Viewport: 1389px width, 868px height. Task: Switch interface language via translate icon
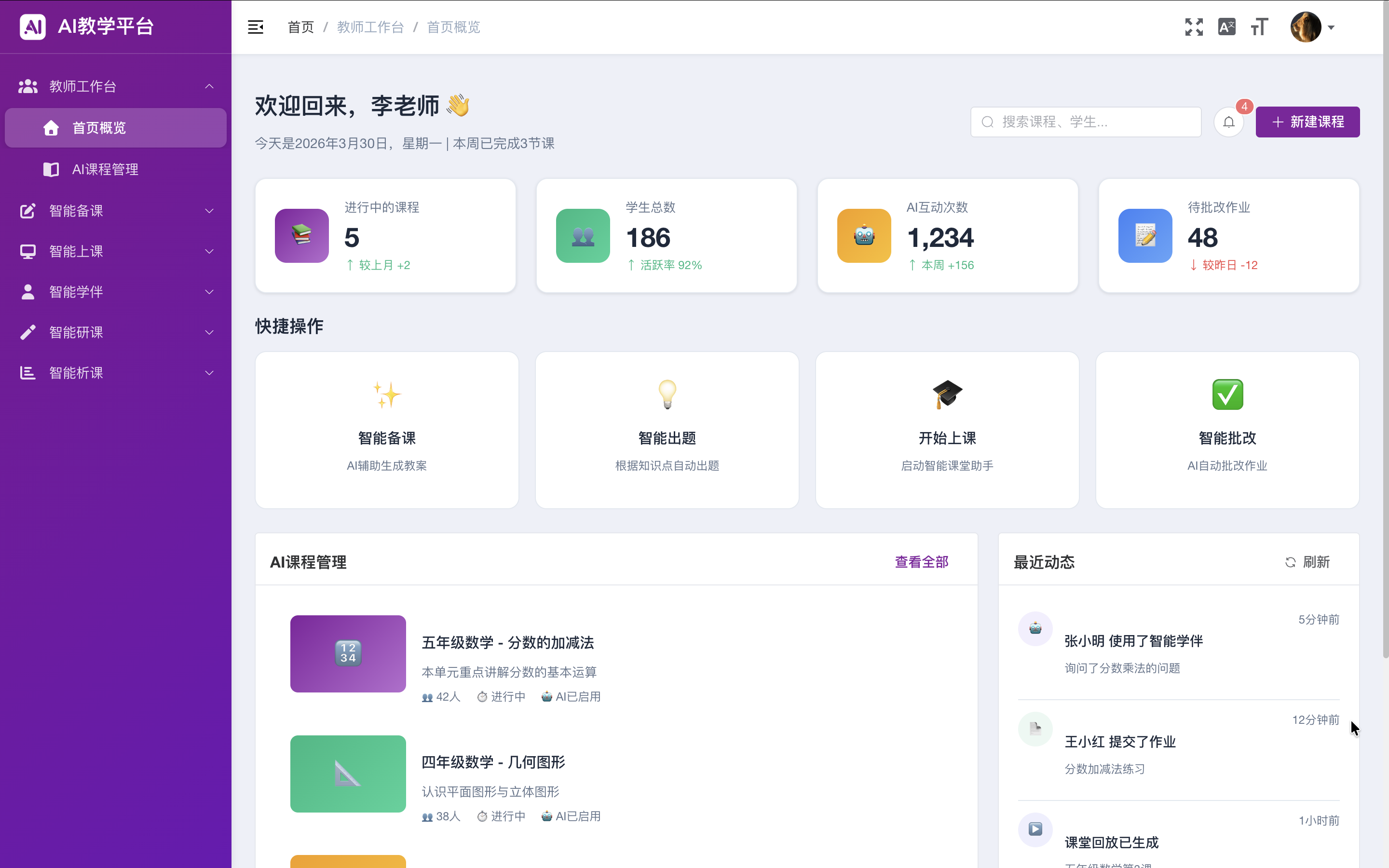click(1226, 27)
